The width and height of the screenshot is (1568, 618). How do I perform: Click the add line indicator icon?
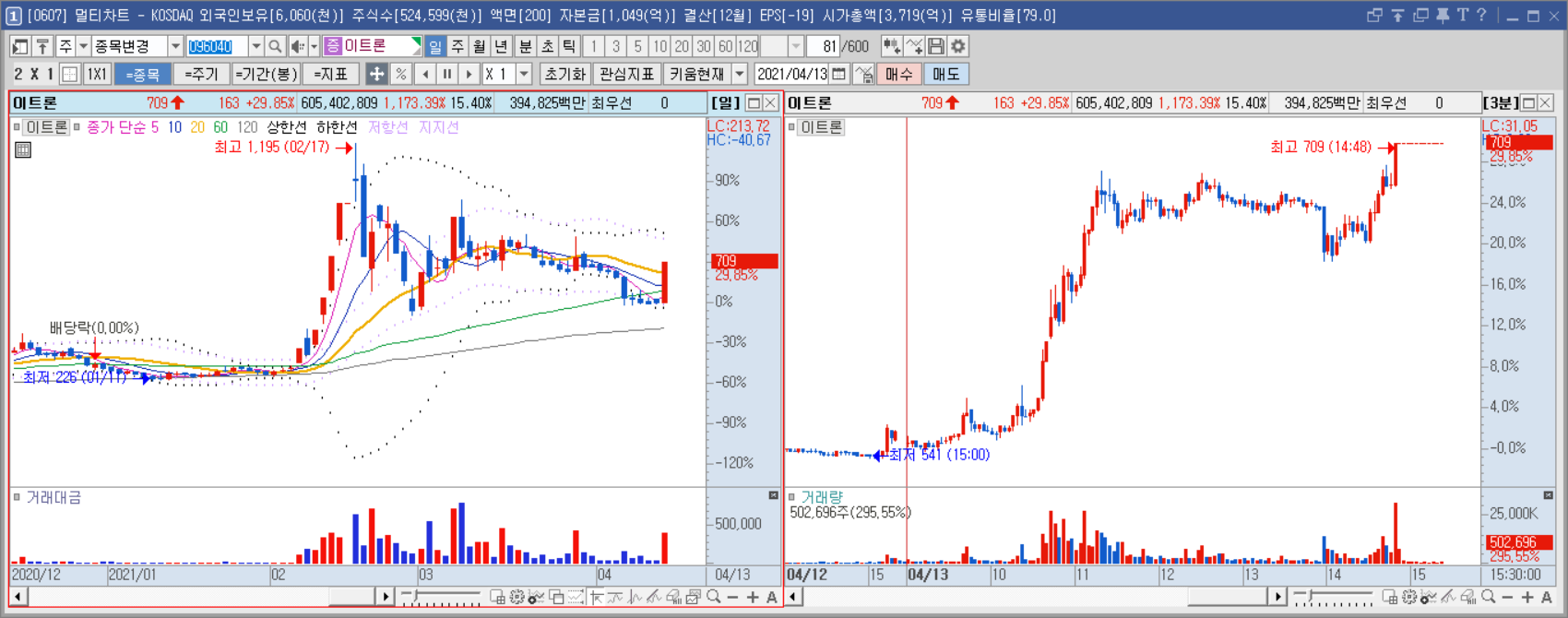[x=914, y=46]
